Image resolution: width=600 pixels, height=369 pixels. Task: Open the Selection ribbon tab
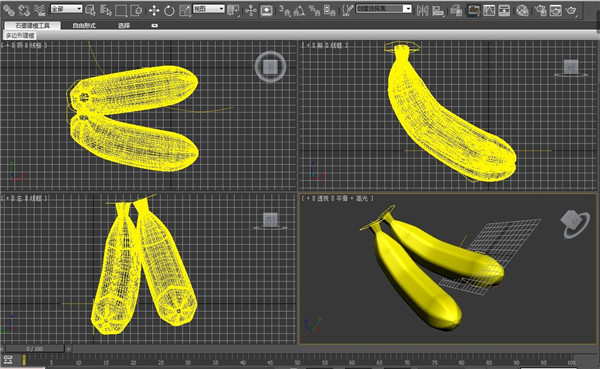124,26
